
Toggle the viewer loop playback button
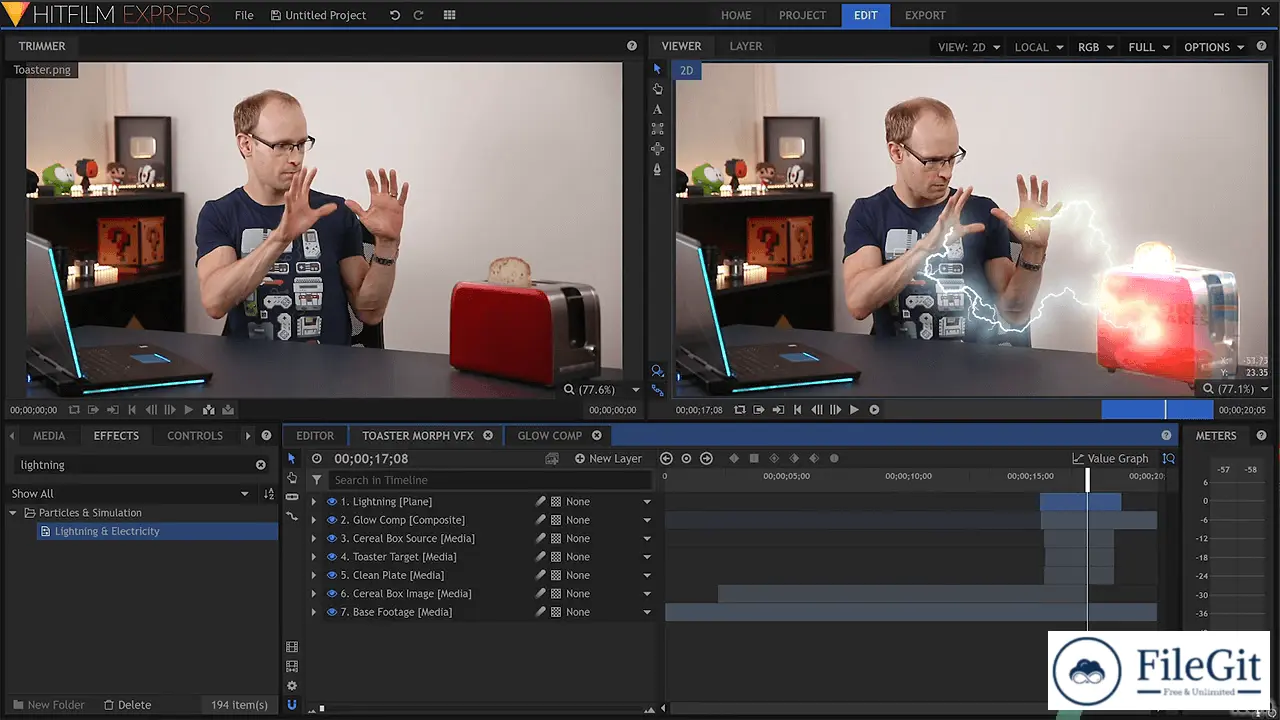(x=740, y=410)
